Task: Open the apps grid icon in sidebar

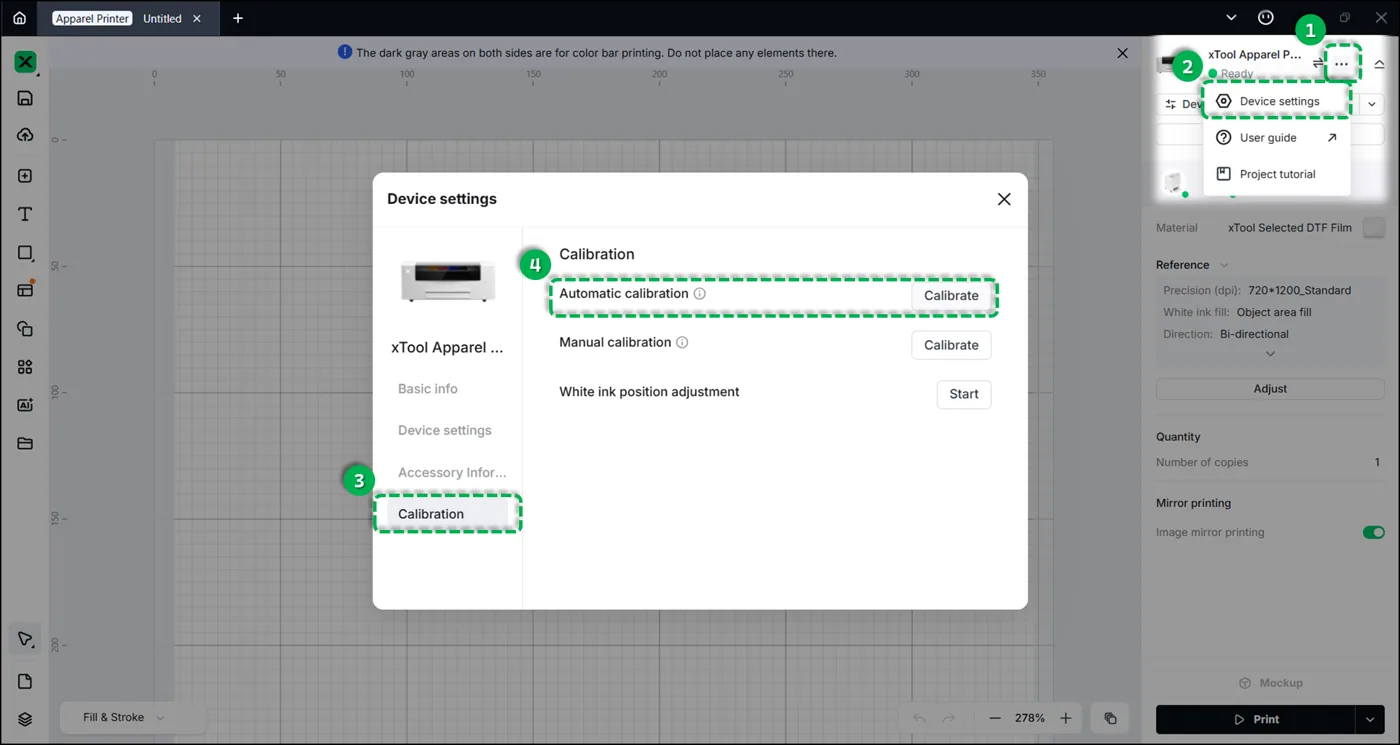Action: tap(25, 367)
